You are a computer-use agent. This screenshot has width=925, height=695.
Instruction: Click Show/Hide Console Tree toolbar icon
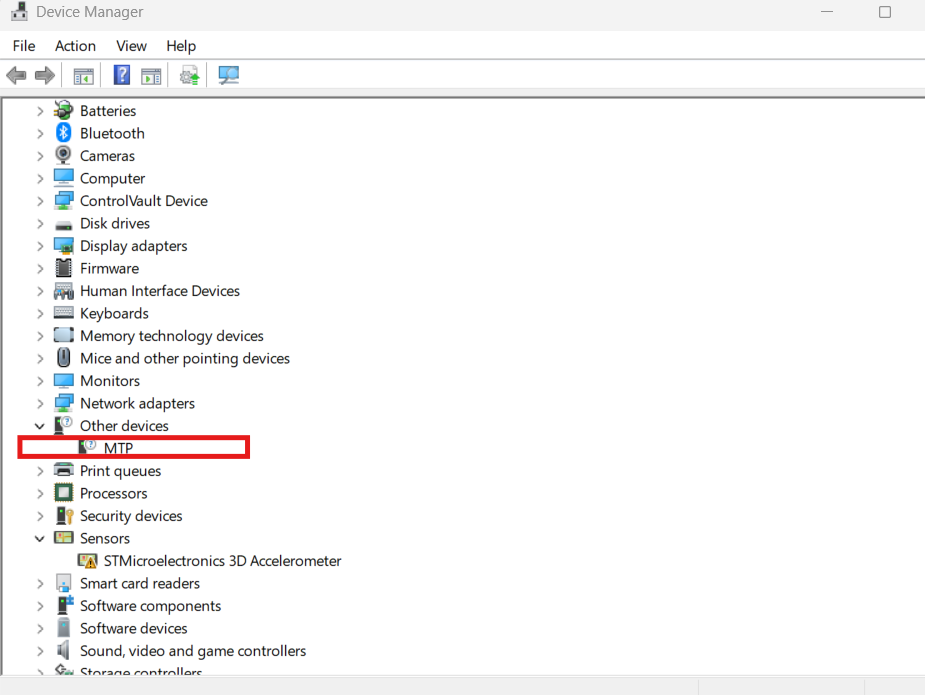[83, 76]
